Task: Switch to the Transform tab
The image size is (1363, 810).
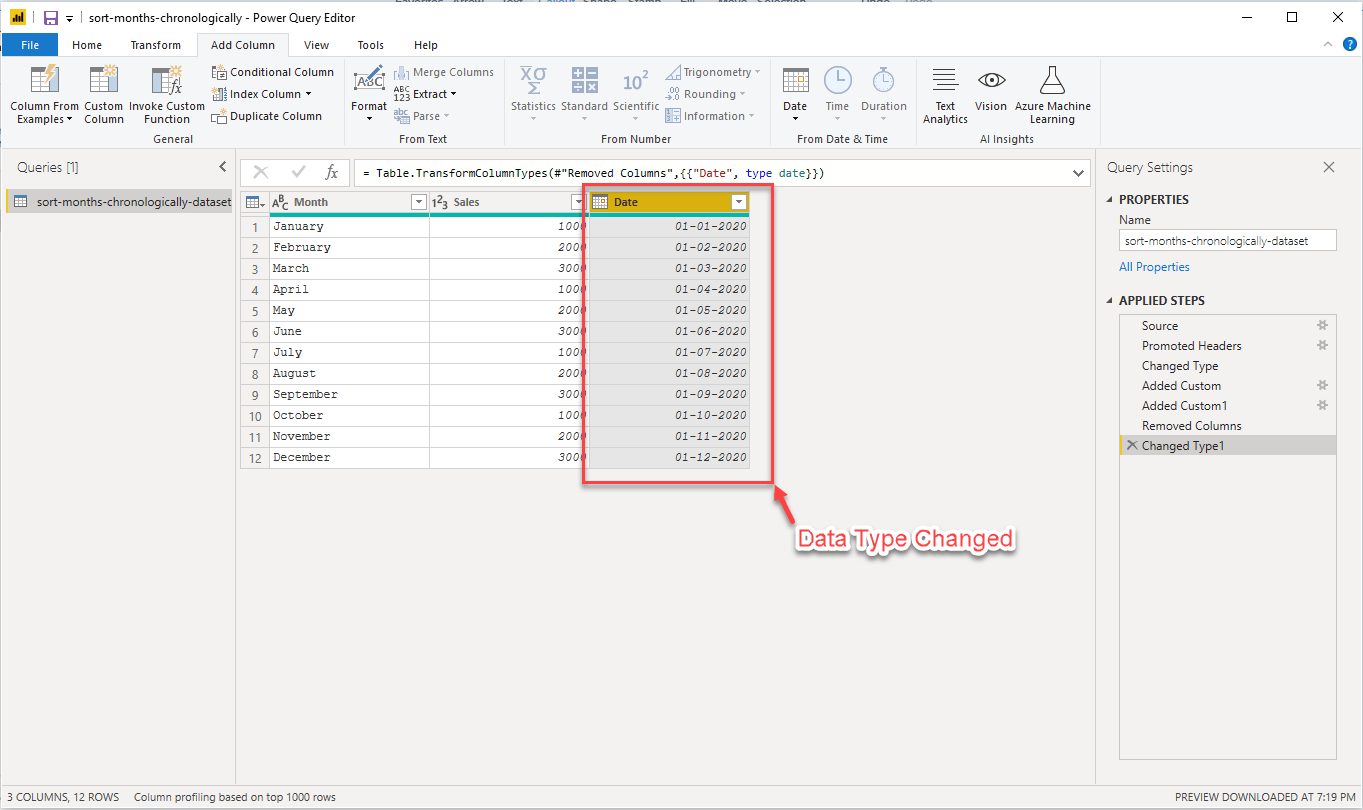Action: coord(155,44)
